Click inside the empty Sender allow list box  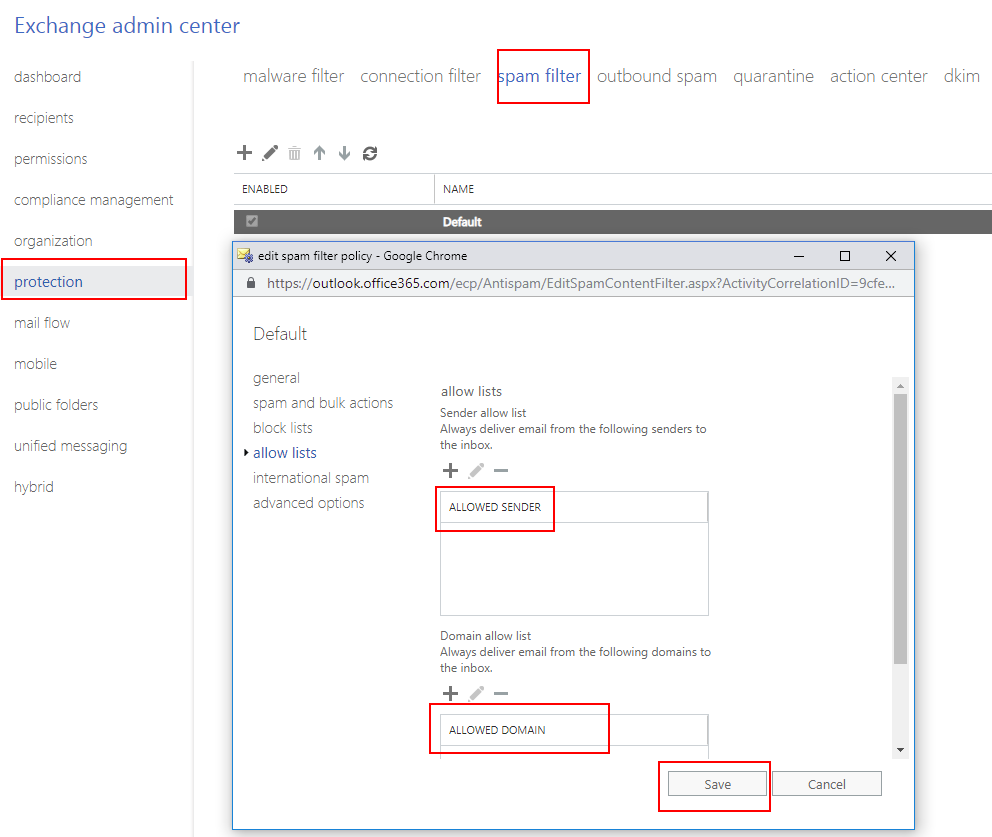coord(574,569)
